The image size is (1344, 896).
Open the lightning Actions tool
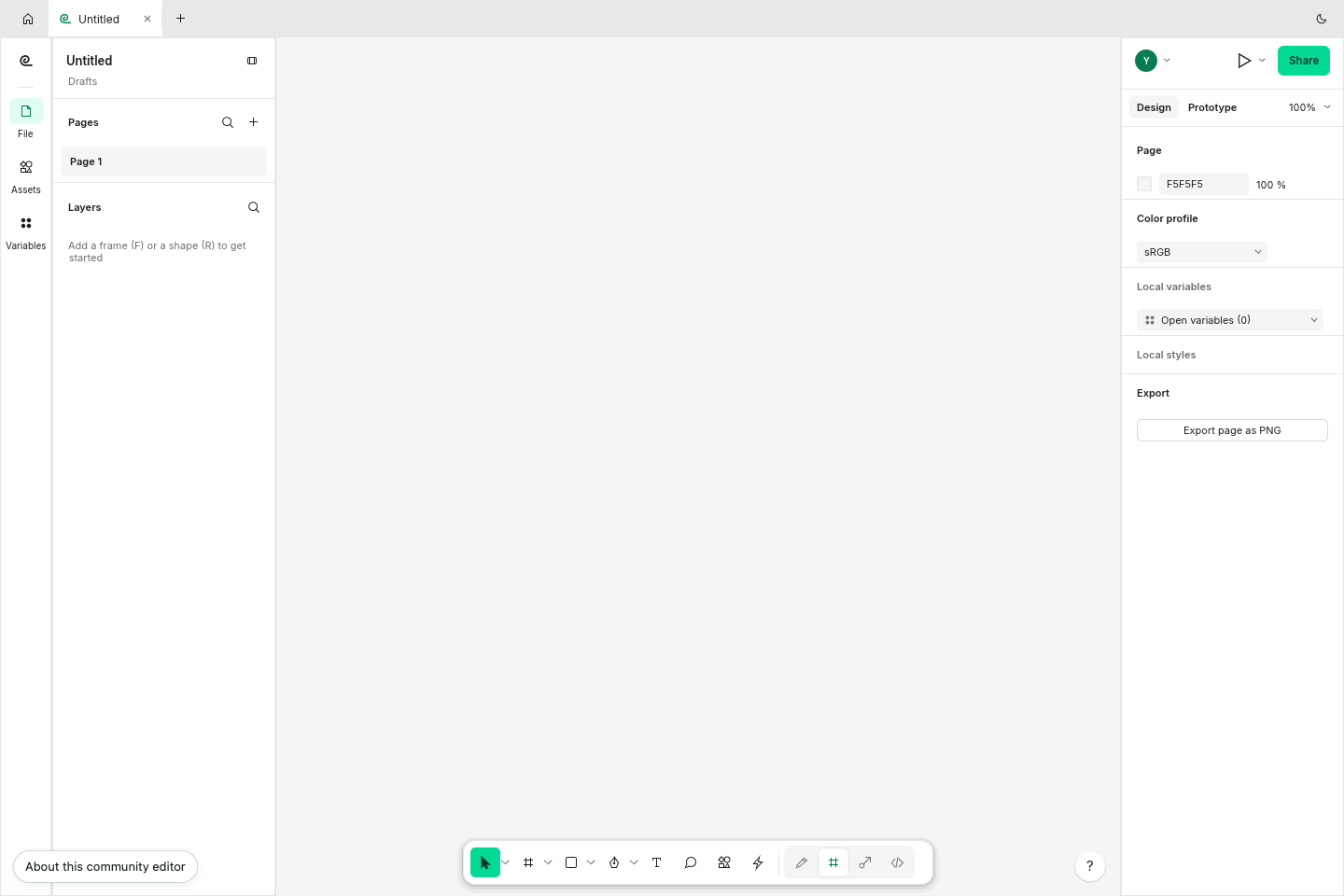pyautogui.click(x=758, y=862)
